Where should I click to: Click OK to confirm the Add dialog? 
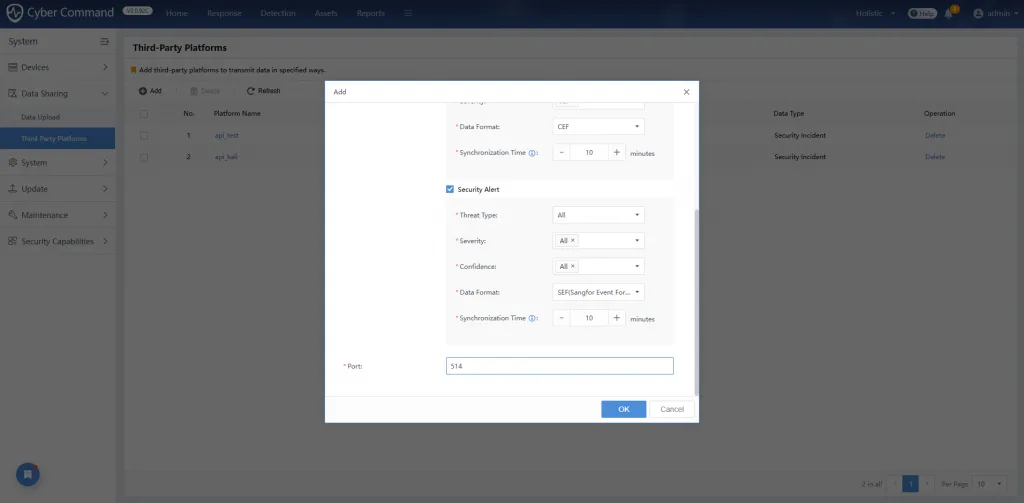click(x=624, y=409)
